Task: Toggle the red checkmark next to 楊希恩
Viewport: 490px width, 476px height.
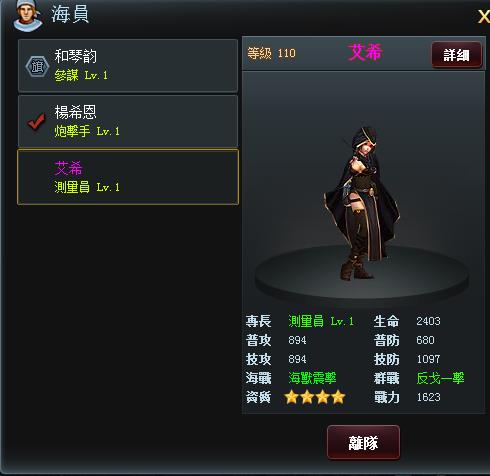Action: coord(36,121)
